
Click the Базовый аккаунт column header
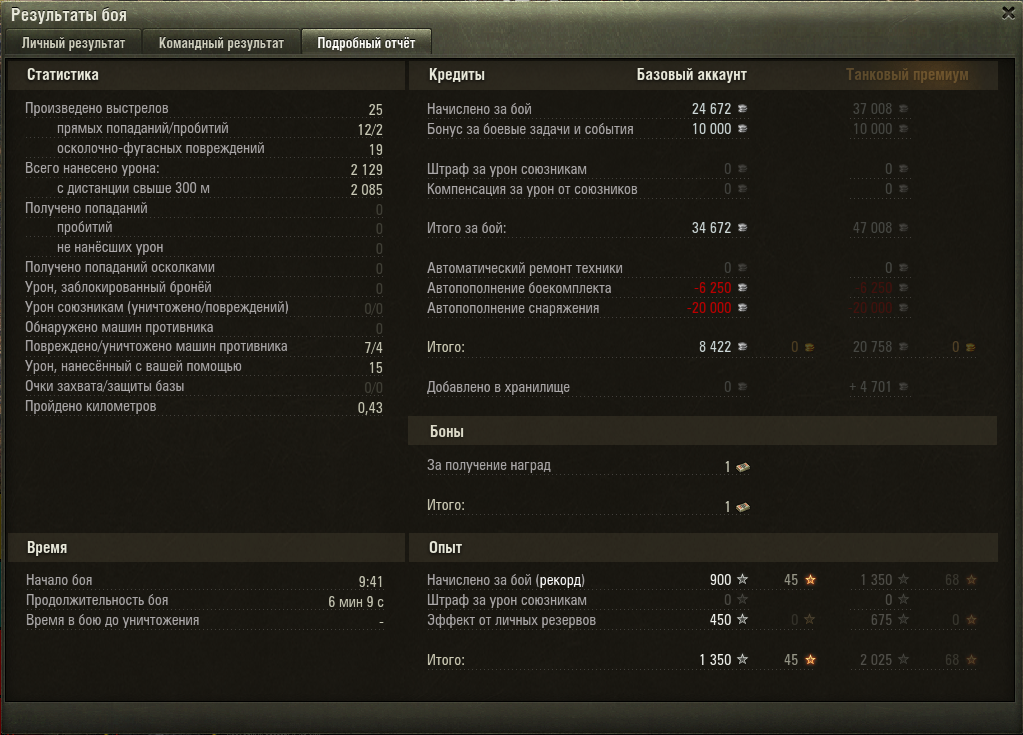(692, 75)
